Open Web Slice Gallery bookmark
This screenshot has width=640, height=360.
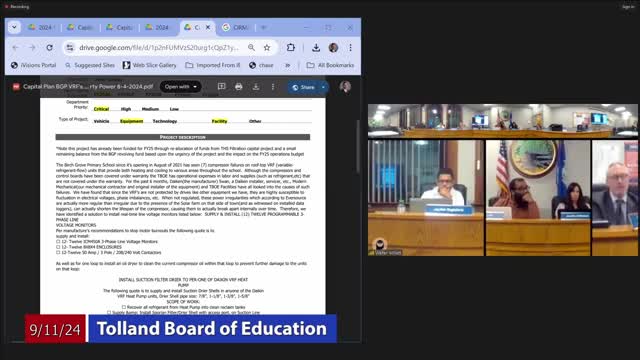point(150,65)
